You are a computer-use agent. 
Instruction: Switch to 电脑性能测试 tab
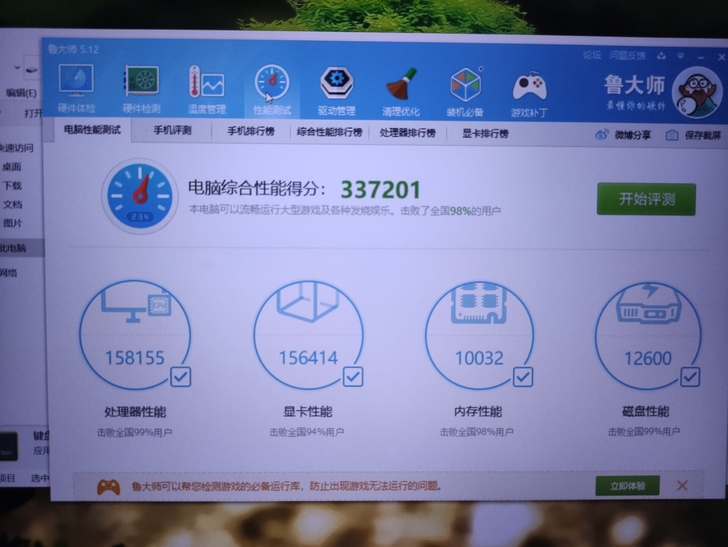pos(92,130)
